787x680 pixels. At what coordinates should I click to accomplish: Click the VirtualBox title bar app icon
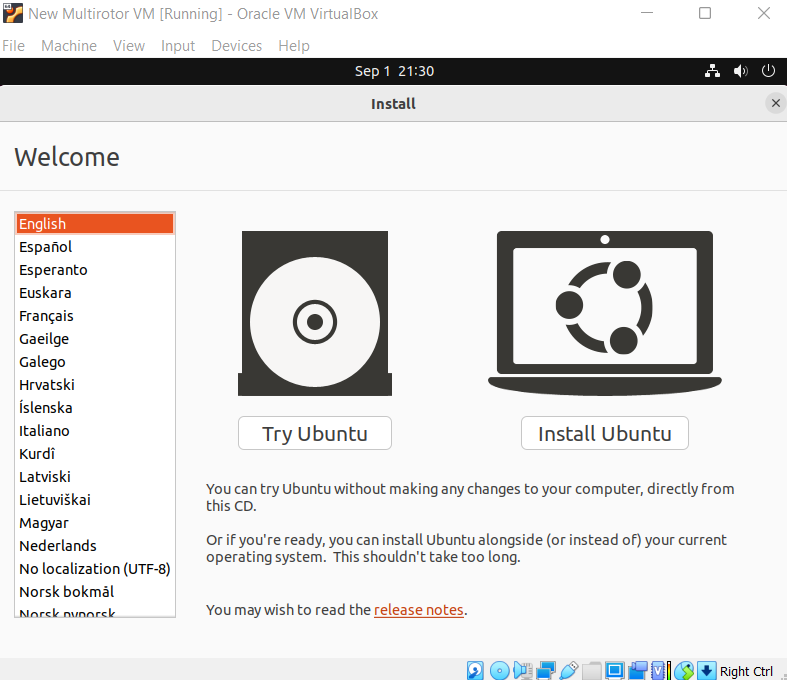click(x=13, y=14)
